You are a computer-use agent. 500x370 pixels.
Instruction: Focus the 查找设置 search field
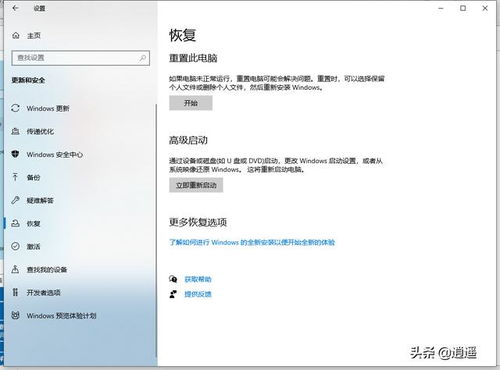(x=81, y=58)
